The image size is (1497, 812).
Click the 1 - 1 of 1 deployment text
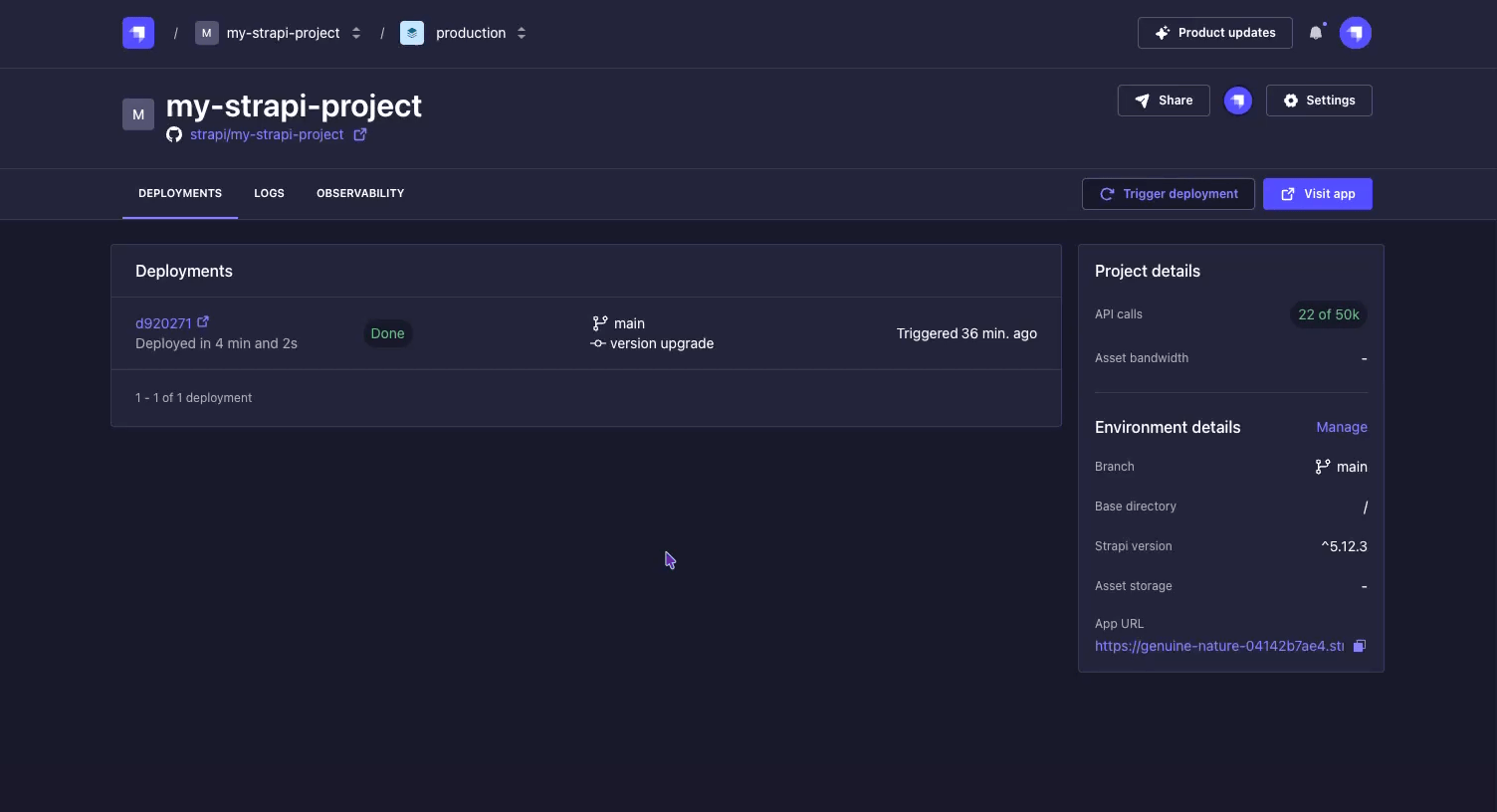193,398
